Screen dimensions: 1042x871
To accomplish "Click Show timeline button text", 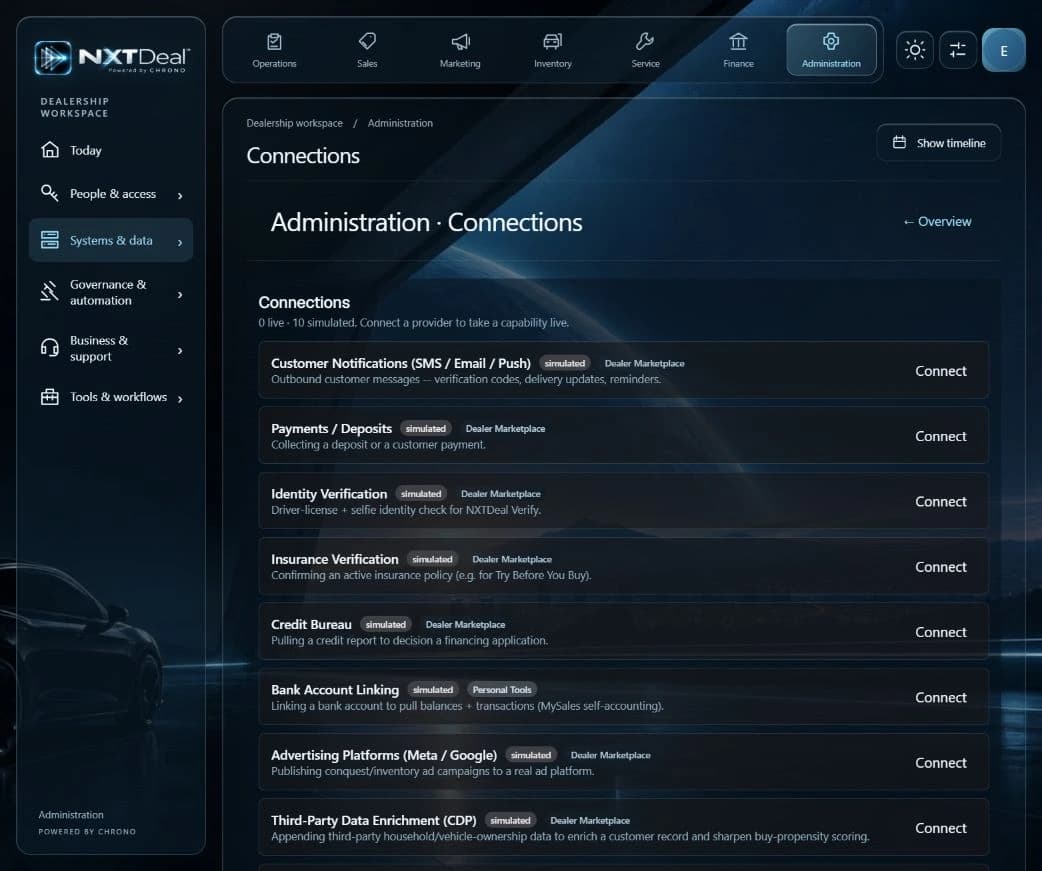I will (951, 143).
